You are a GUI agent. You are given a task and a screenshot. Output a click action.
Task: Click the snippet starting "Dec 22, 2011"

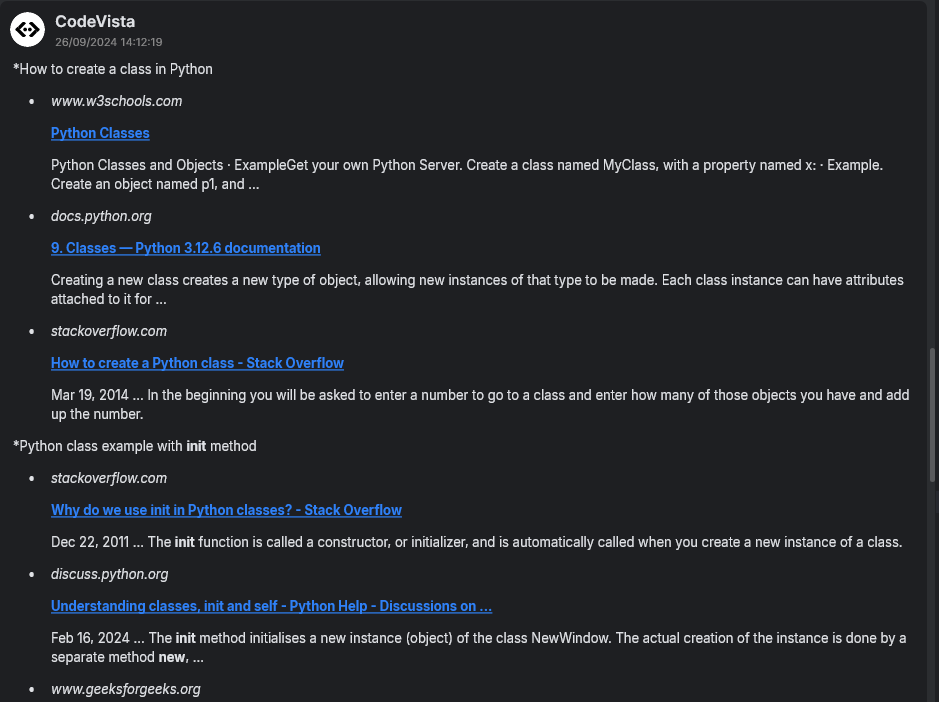point(476,542)
